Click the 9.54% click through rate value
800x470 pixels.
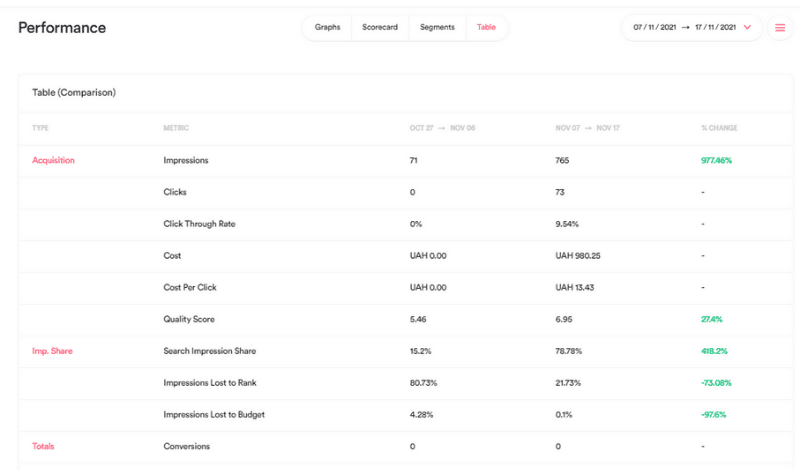click(567, 224)
